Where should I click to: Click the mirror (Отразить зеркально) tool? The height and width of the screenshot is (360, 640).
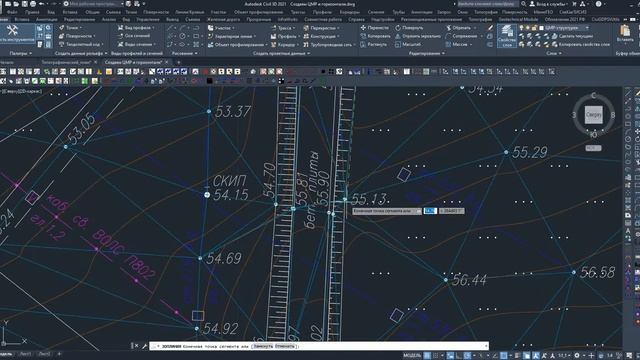(x=418, y=36)
